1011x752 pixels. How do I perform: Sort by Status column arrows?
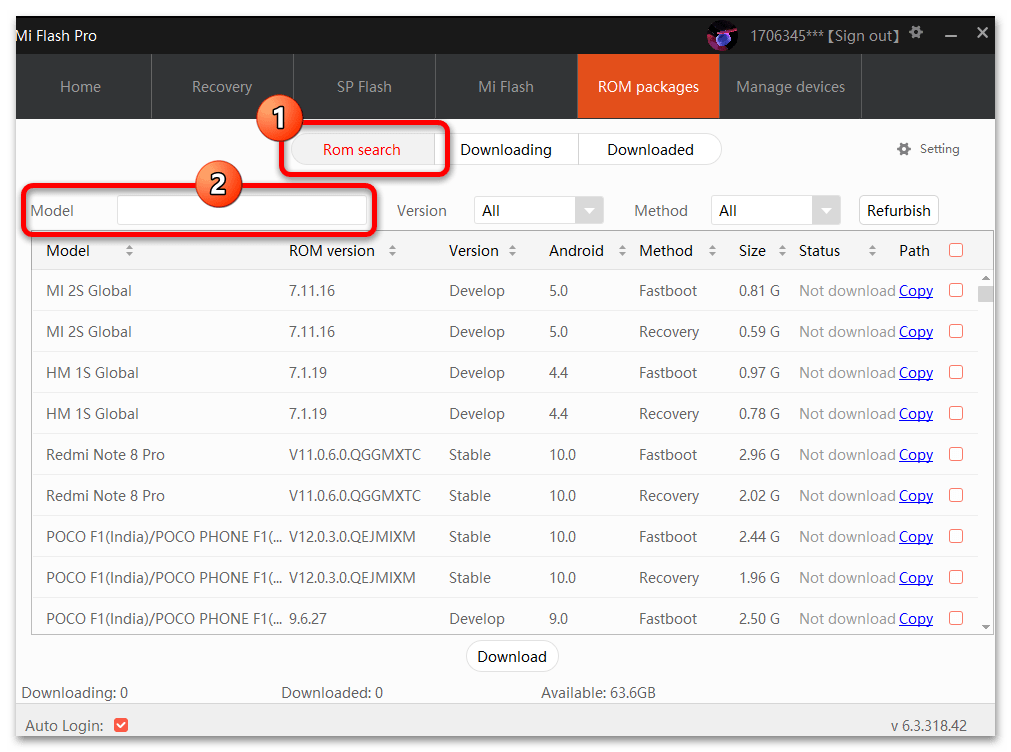click(x=872, y=251)
